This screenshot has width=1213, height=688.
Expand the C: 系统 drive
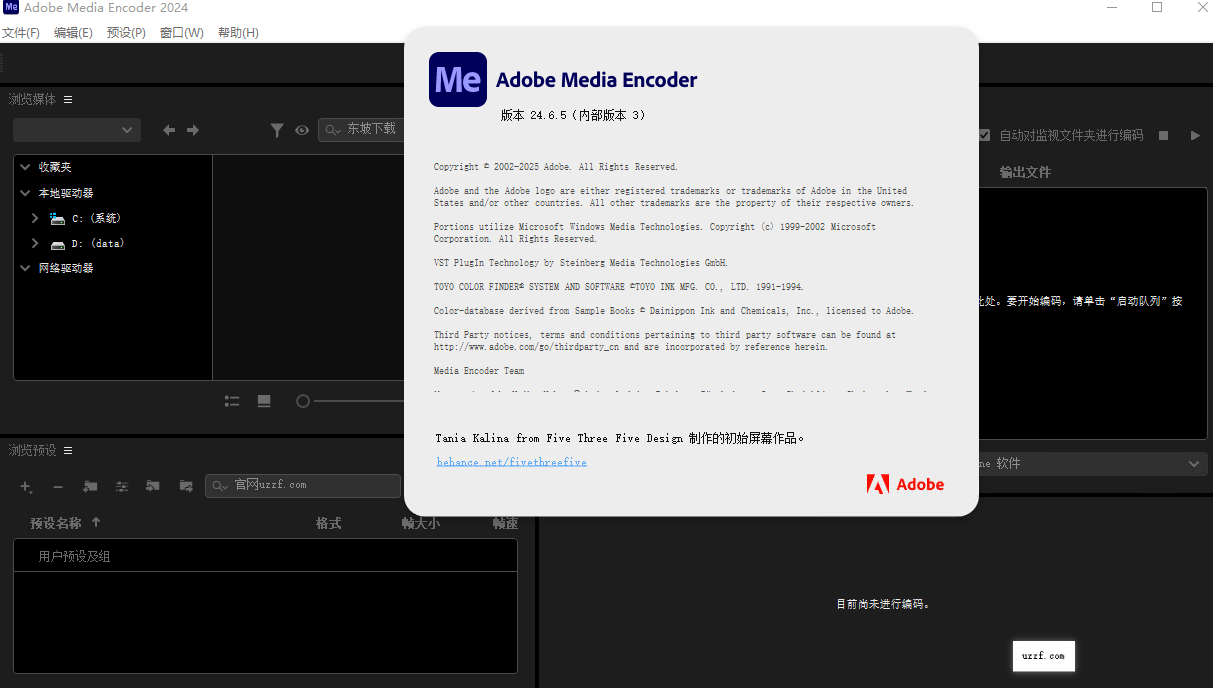(35, 217)
